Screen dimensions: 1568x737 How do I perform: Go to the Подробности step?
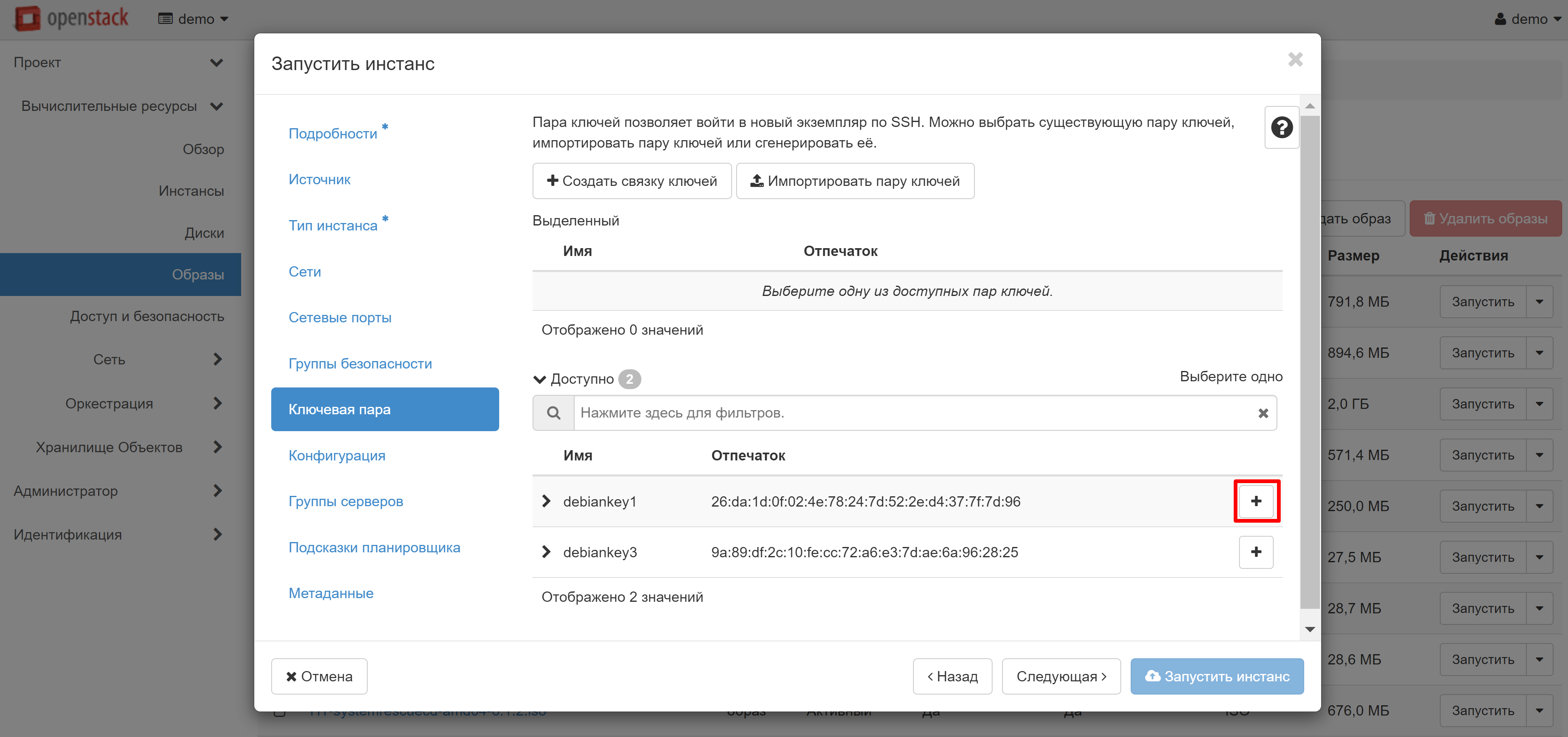(333, 134)
